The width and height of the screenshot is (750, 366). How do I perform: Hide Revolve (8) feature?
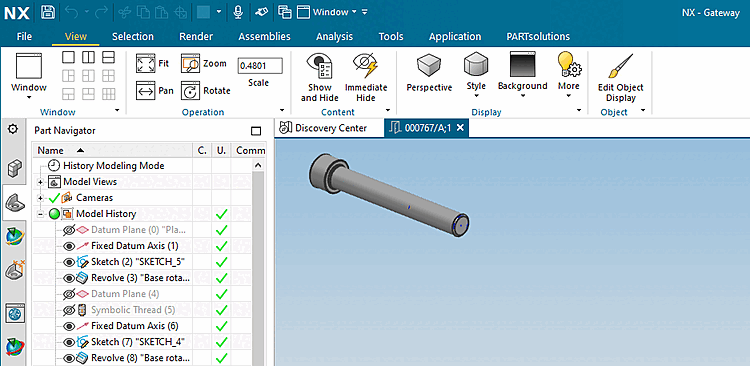click(69, 358)
